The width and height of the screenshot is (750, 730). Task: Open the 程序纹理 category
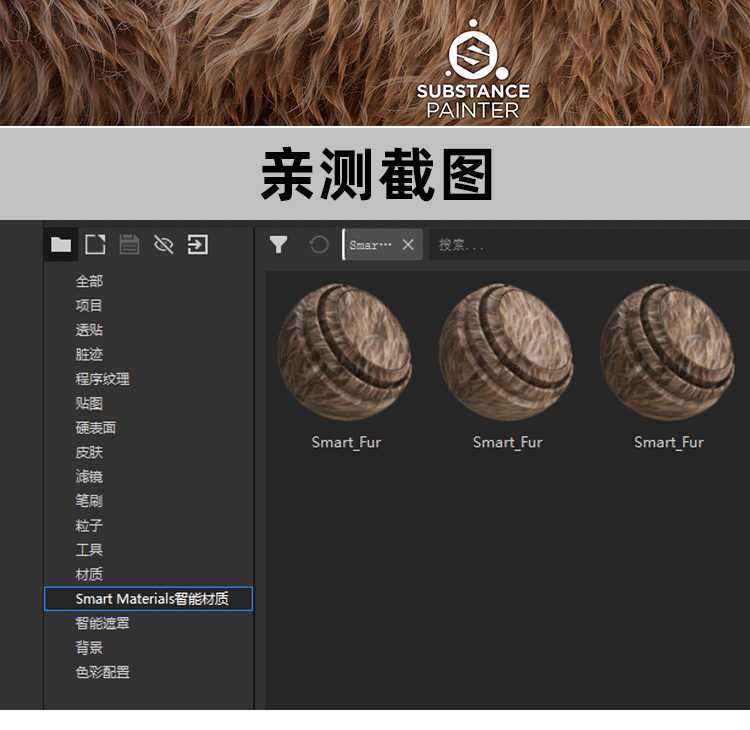102,379
